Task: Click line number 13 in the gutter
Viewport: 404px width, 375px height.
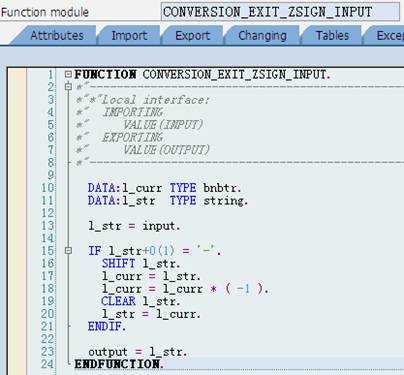Action: coord(47,226)
